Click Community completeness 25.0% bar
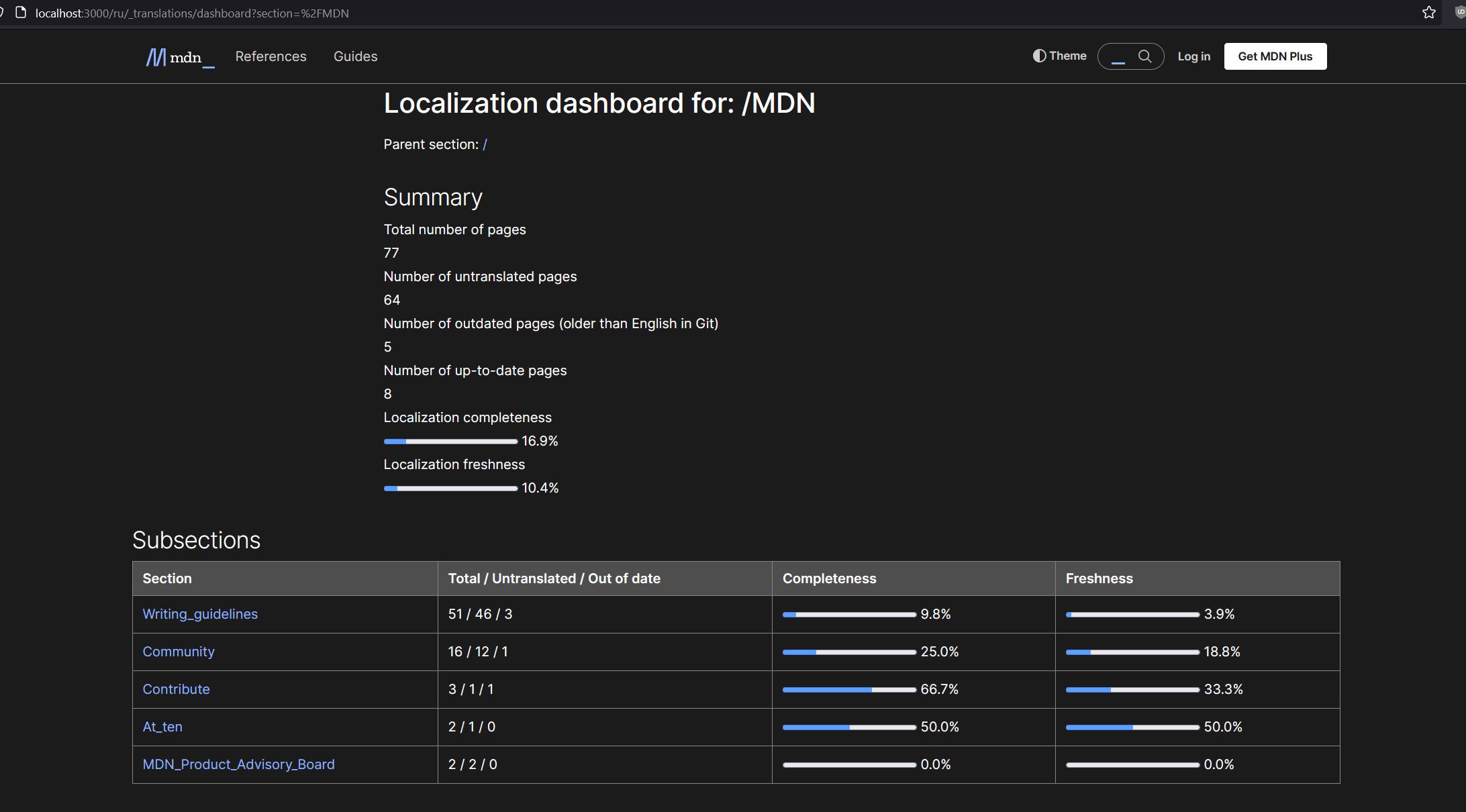 849,652
